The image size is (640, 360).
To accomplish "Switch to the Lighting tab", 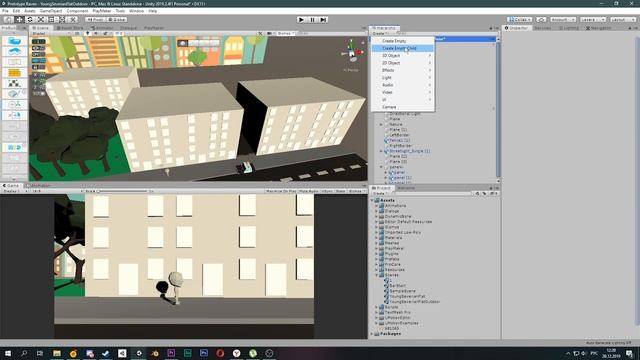I will [569, 28].
